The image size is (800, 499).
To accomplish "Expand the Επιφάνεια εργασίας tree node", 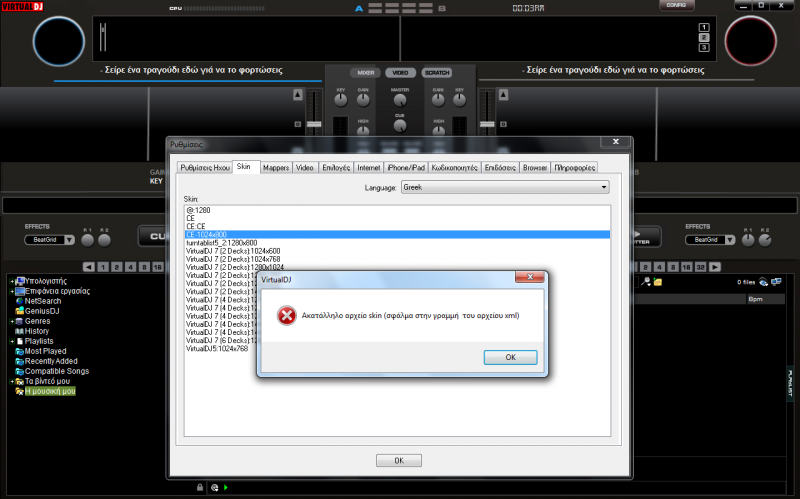I will (x=12, y=291).
